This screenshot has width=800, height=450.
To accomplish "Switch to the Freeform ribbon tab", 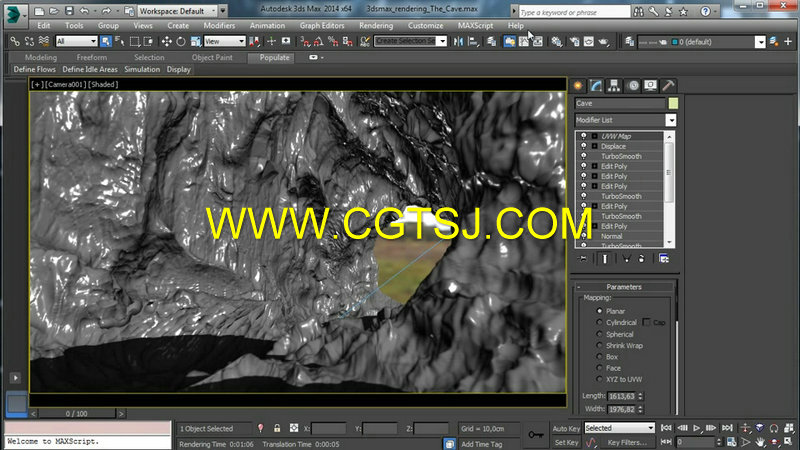I will tap(92, 58).
